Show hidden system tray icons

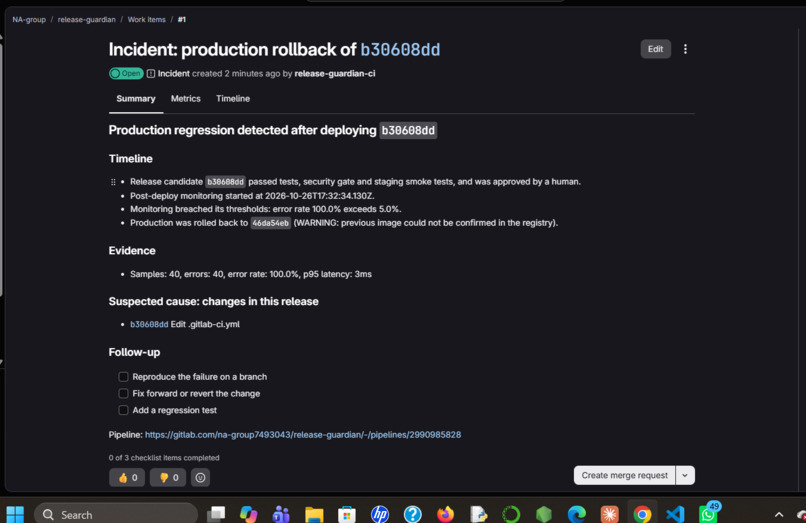pyautogui.click(x=779, y=514)
